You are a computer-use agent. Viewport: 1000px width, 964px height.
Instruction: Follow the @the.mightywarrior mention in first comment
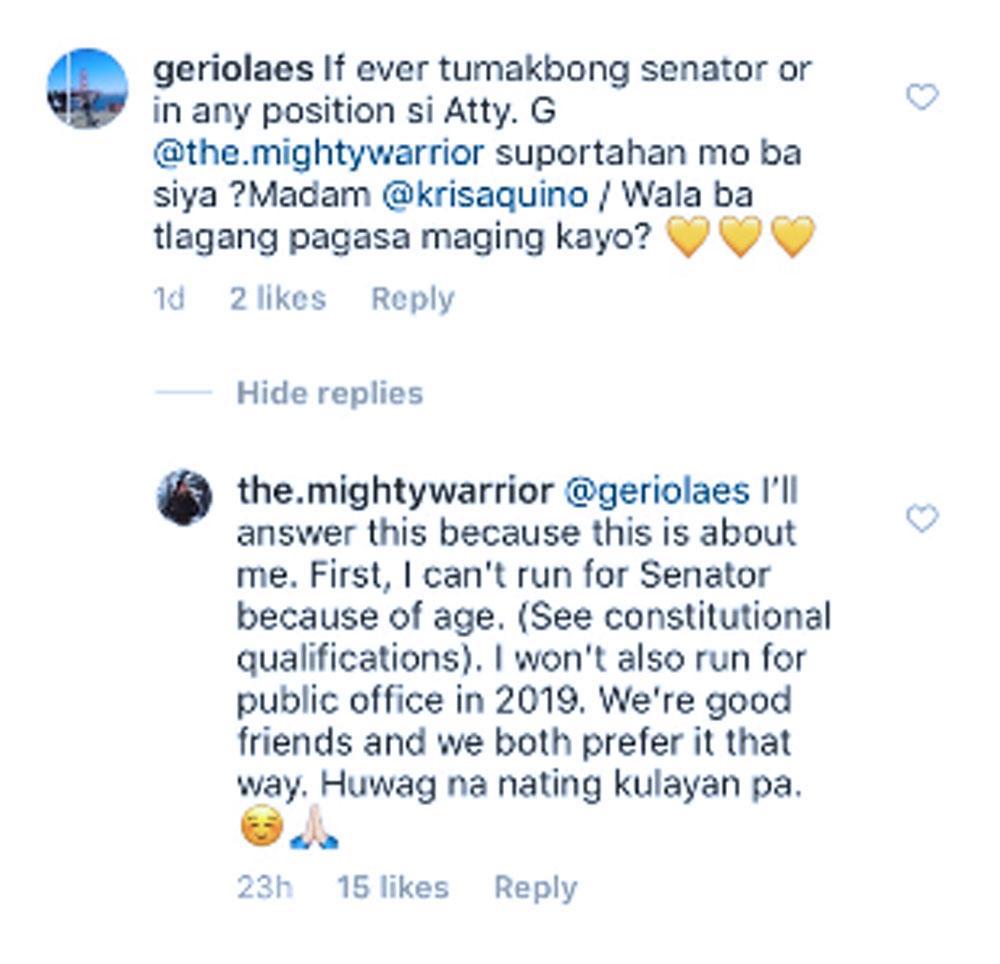[318, 154]
